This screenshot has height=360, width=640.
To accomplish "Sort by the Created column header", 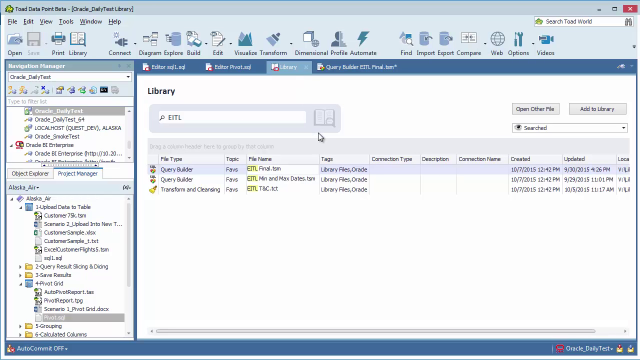I will pos(535,159).
